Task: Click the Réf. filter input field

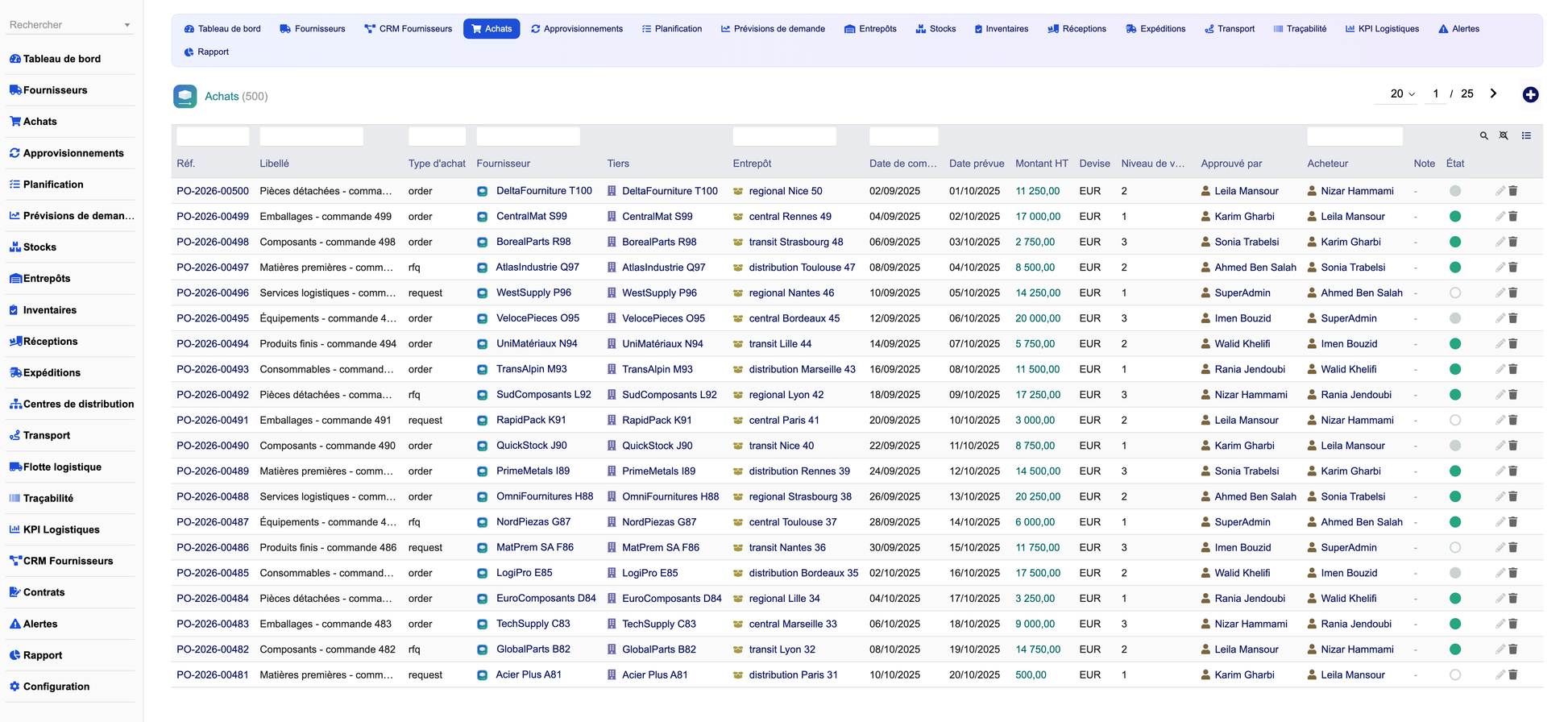Action: [x=213, y=136]
